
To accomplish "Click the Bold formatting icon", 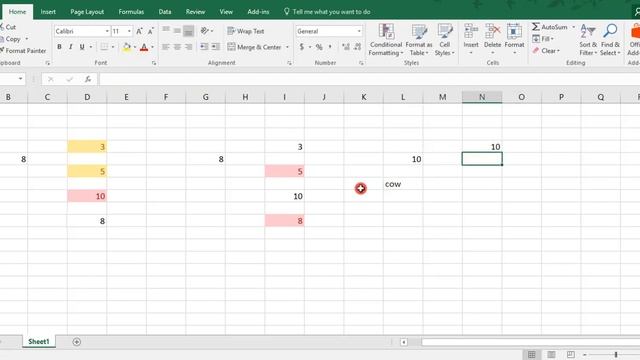I will (x=59, y=47).
